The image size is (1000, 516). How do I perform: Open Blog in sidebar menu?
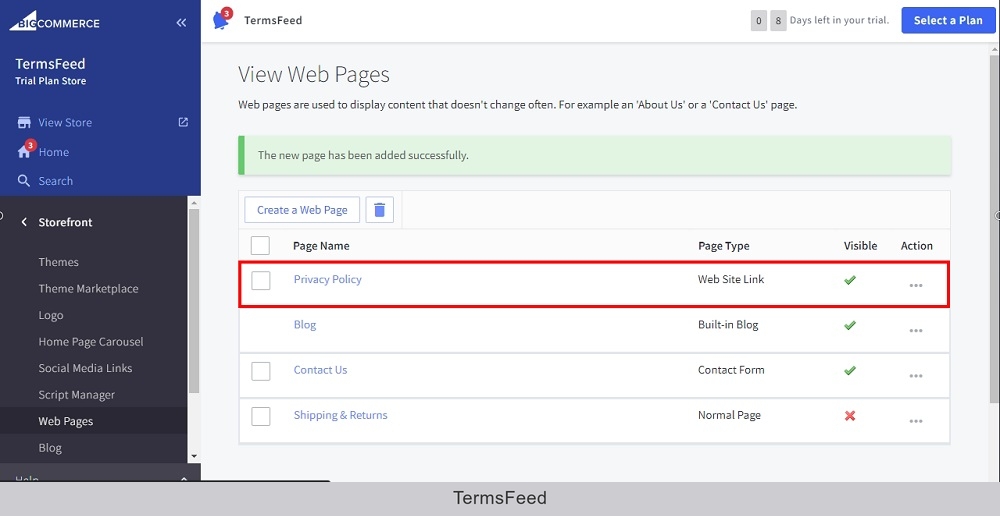click(50, 448)
